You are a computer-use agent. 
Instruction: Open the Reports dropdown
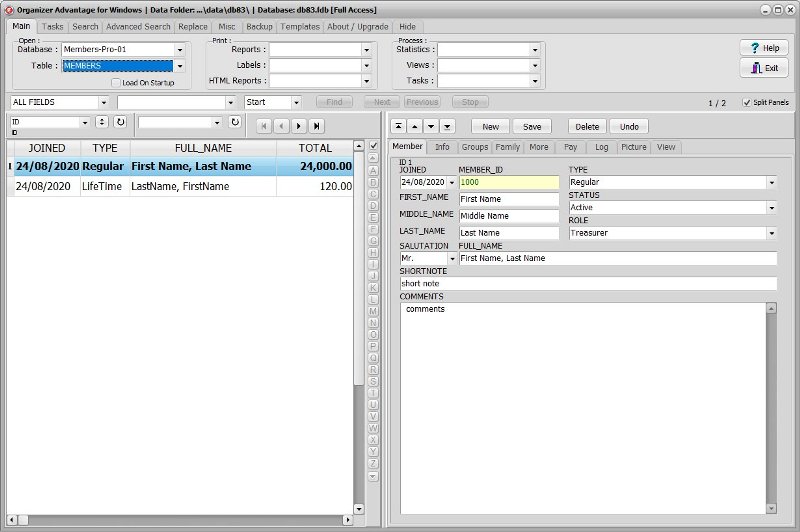click(x=366, y=49)
